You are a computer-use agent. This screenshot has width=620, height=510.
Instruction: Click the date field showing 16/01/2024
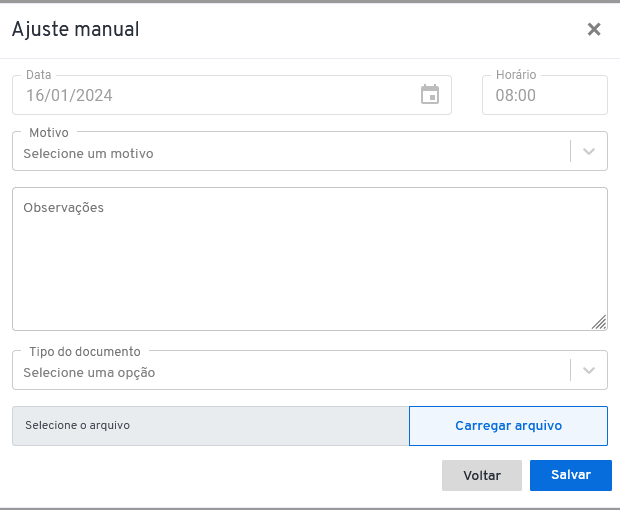(232, 95)
